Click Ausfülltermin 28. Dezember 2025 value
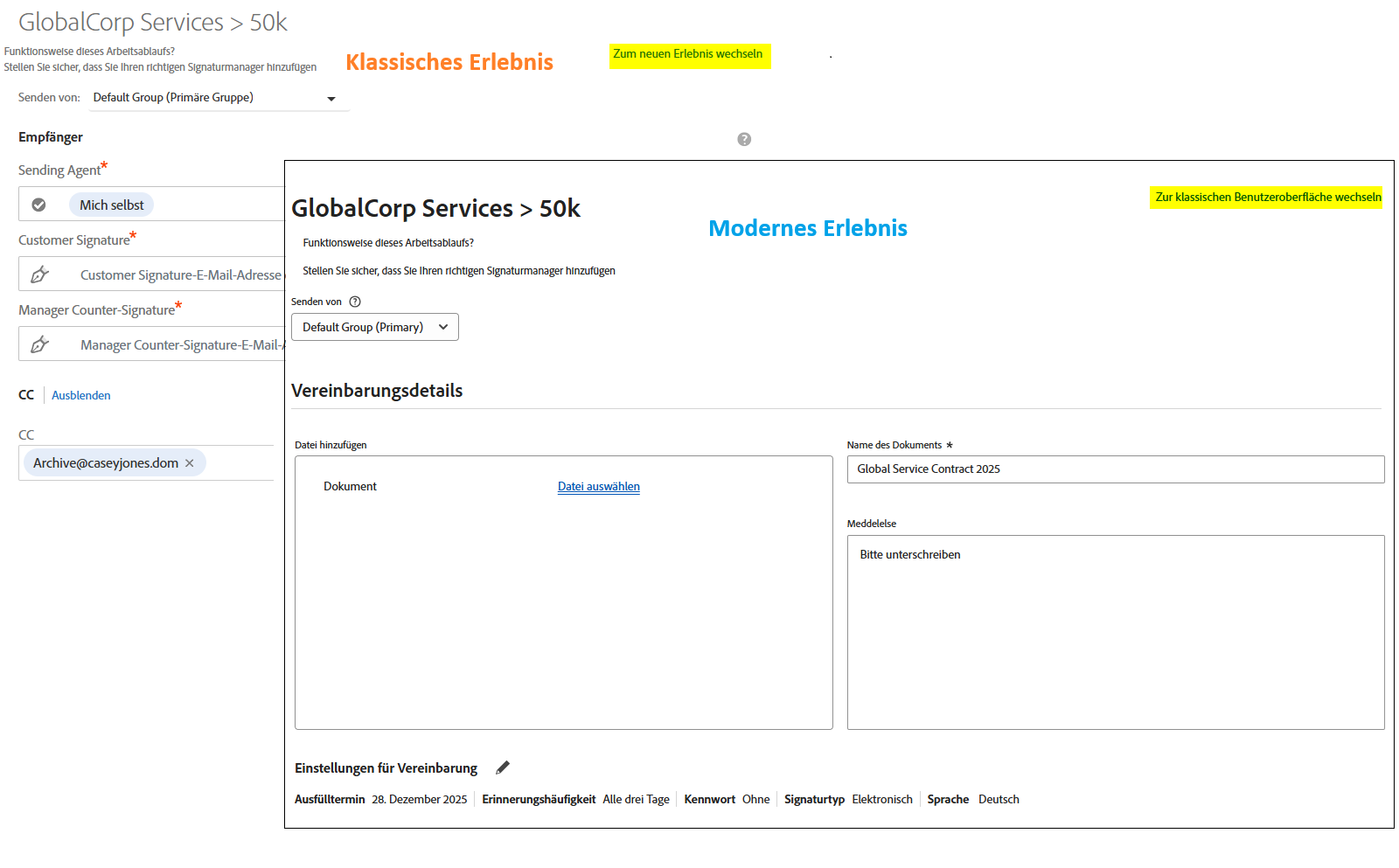 tap(420, 799)
